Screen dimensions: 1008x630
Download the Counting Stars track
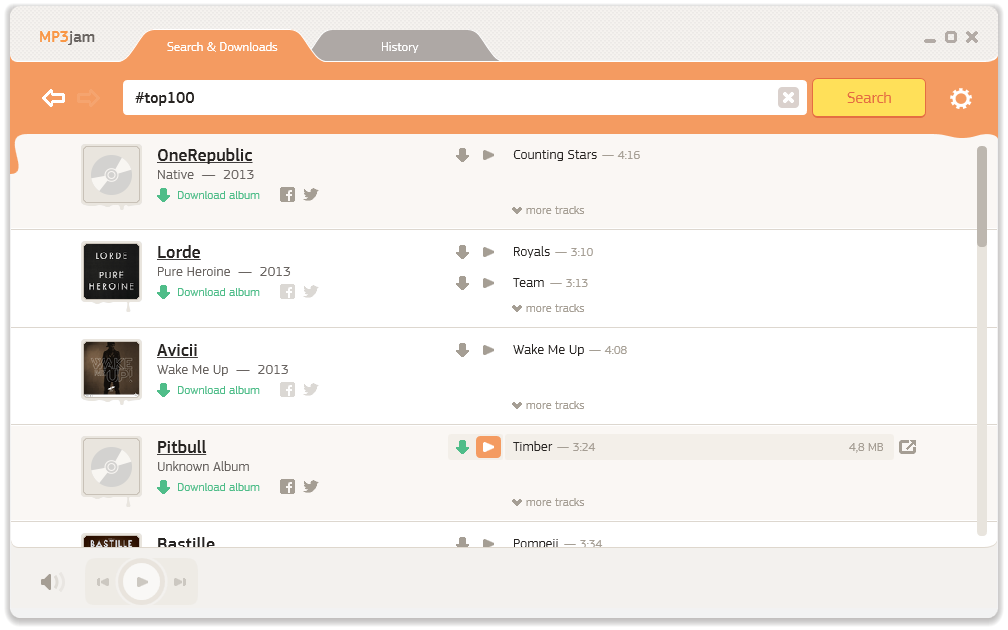(x=462, y=155)
